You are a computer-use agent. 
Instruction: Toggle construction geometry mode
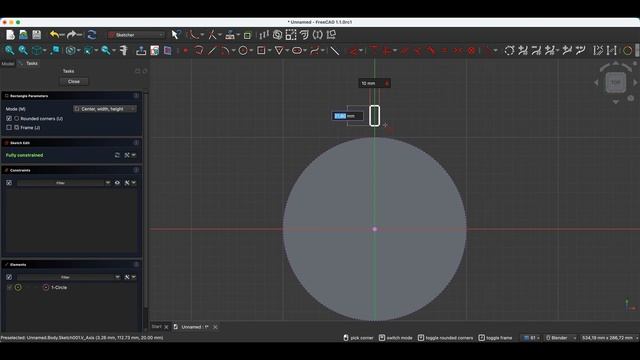[334, 51]
